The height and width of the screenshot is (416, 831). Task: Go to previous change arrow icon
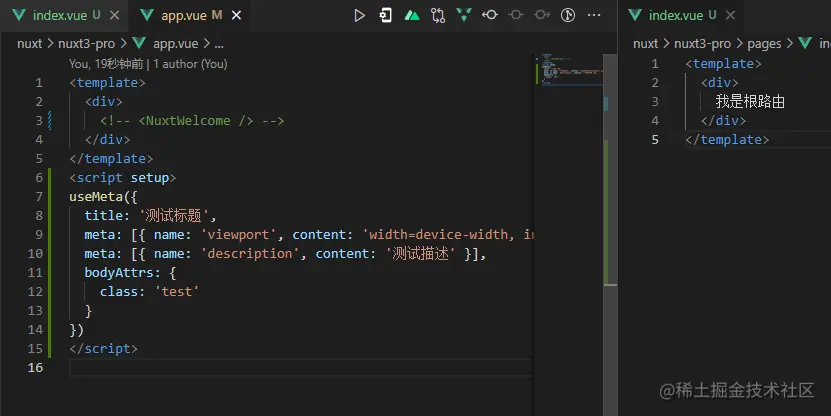490,15
